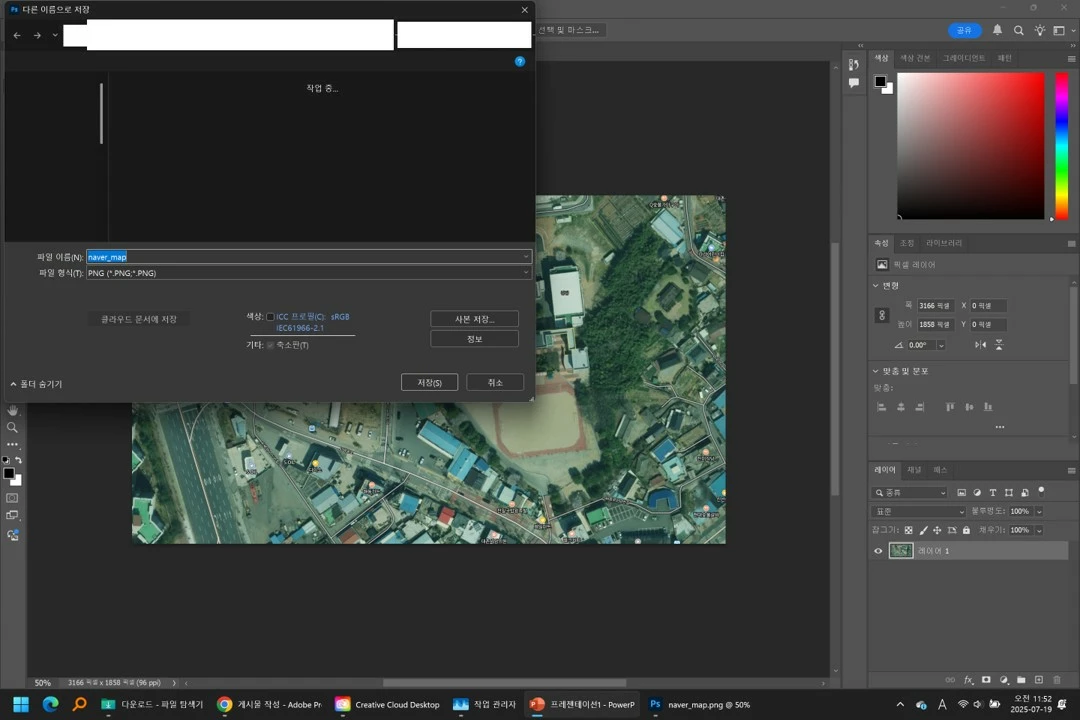Toggle the width-height link constraint icon
Screen dimensions: 1080x720
coord(882,315)
